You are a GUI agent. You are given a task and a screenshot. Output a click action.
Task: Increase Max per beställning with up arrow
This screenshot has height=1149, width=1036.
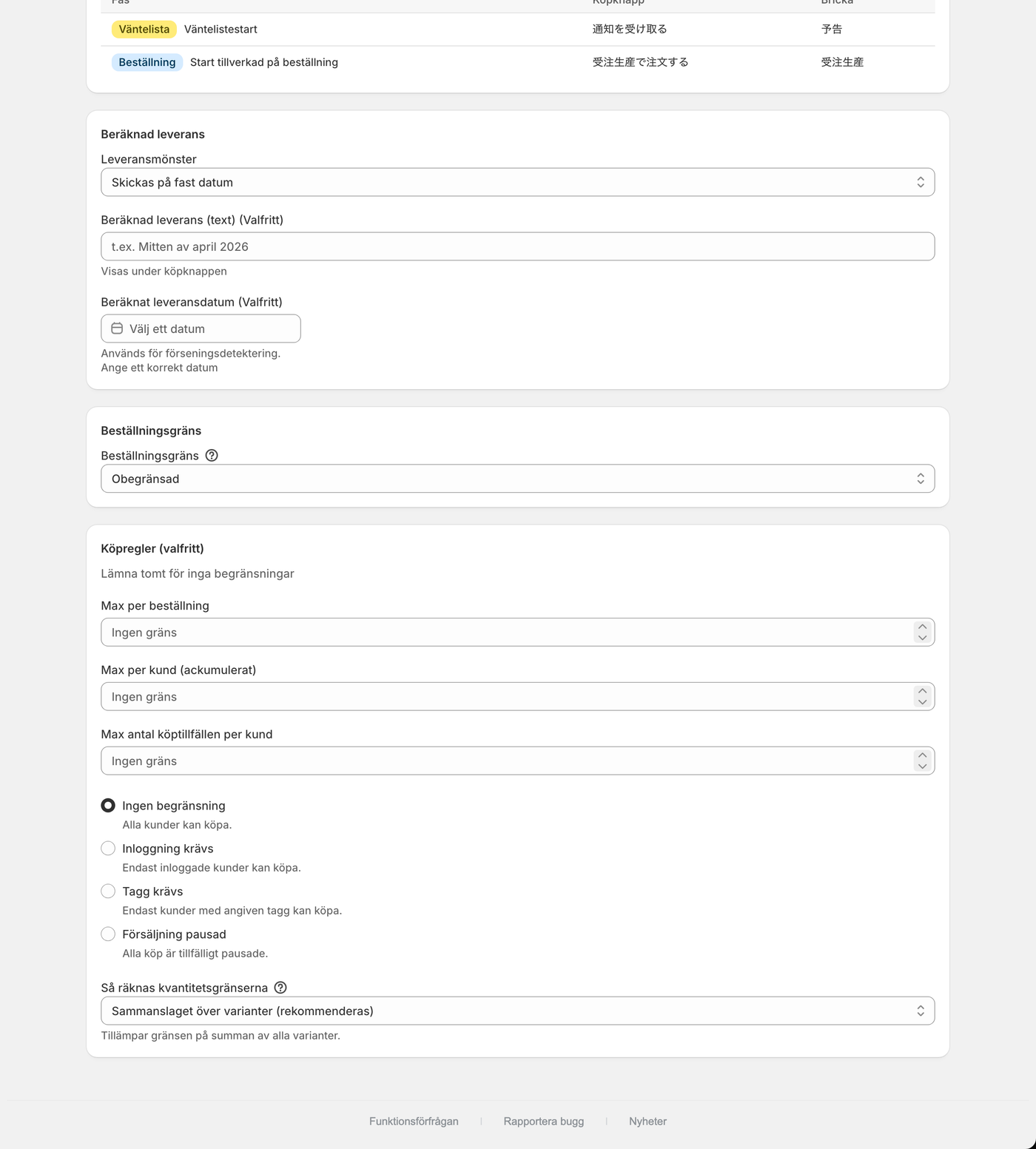[922, 627]
